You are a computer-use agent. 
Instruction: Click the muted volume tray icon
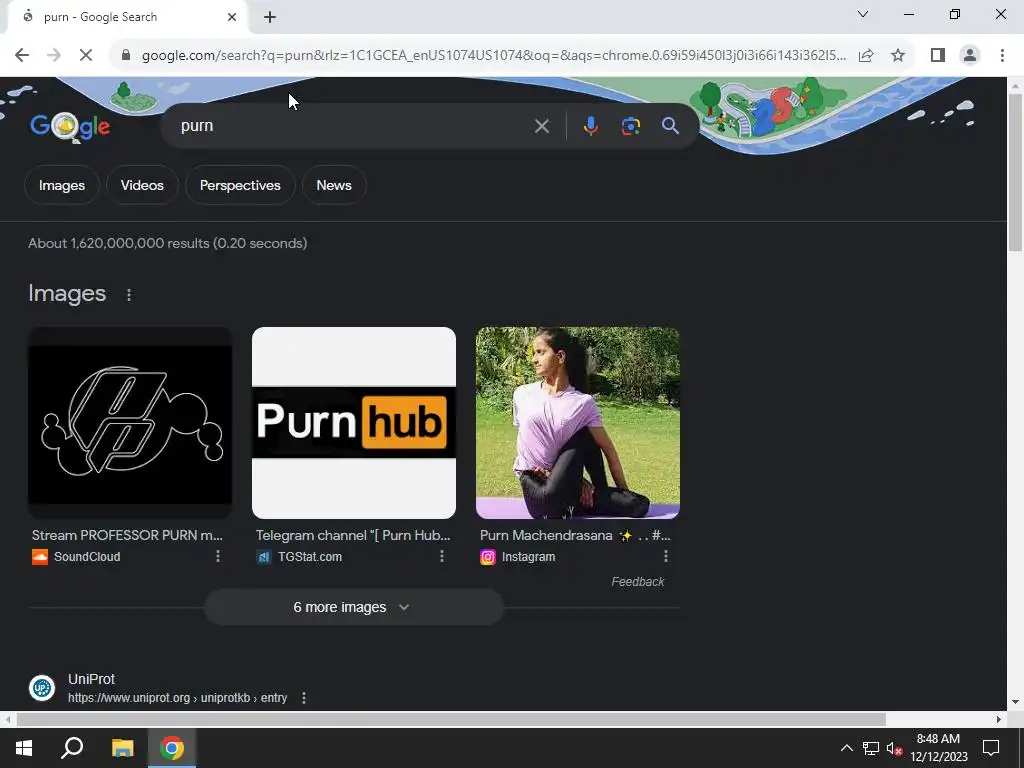coord(894,748)
